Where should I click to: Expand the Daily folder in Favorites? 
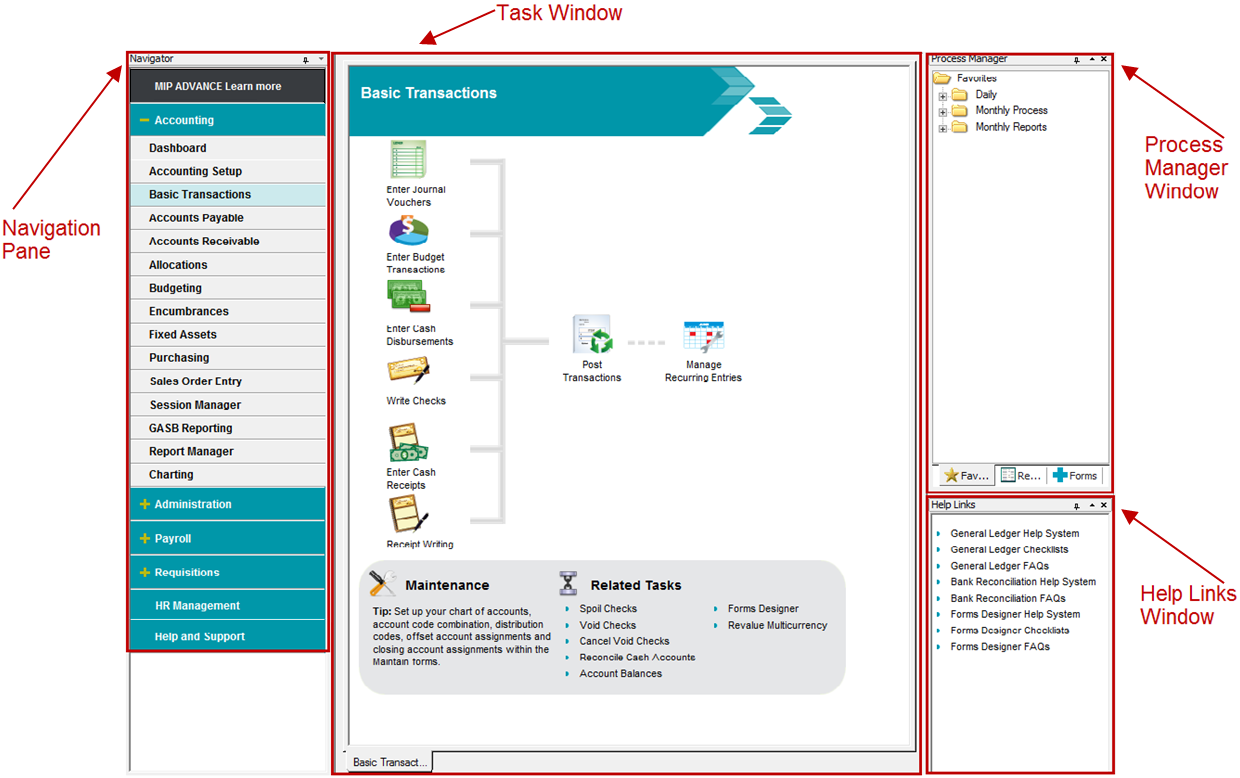pyautogui.click(x=942, y=95)
